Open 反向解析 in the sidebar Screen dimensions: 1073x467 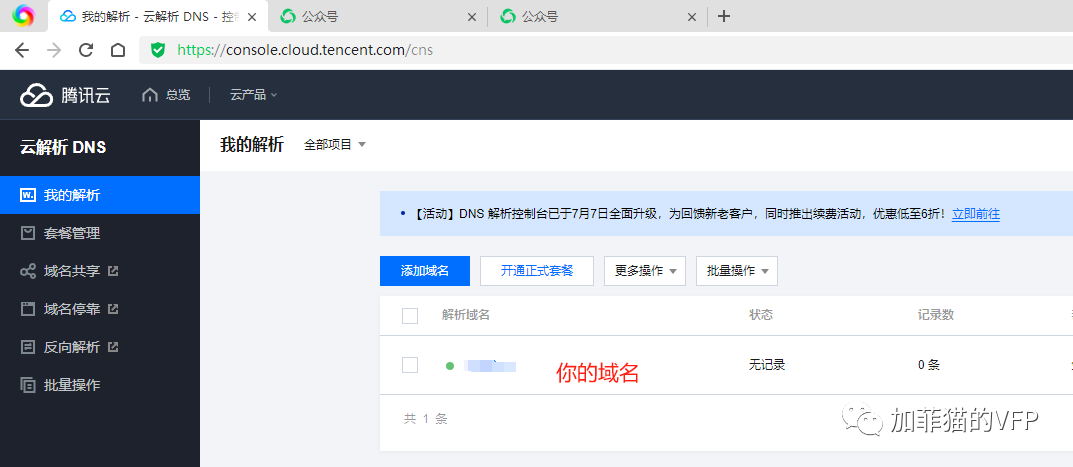(100, 347)
